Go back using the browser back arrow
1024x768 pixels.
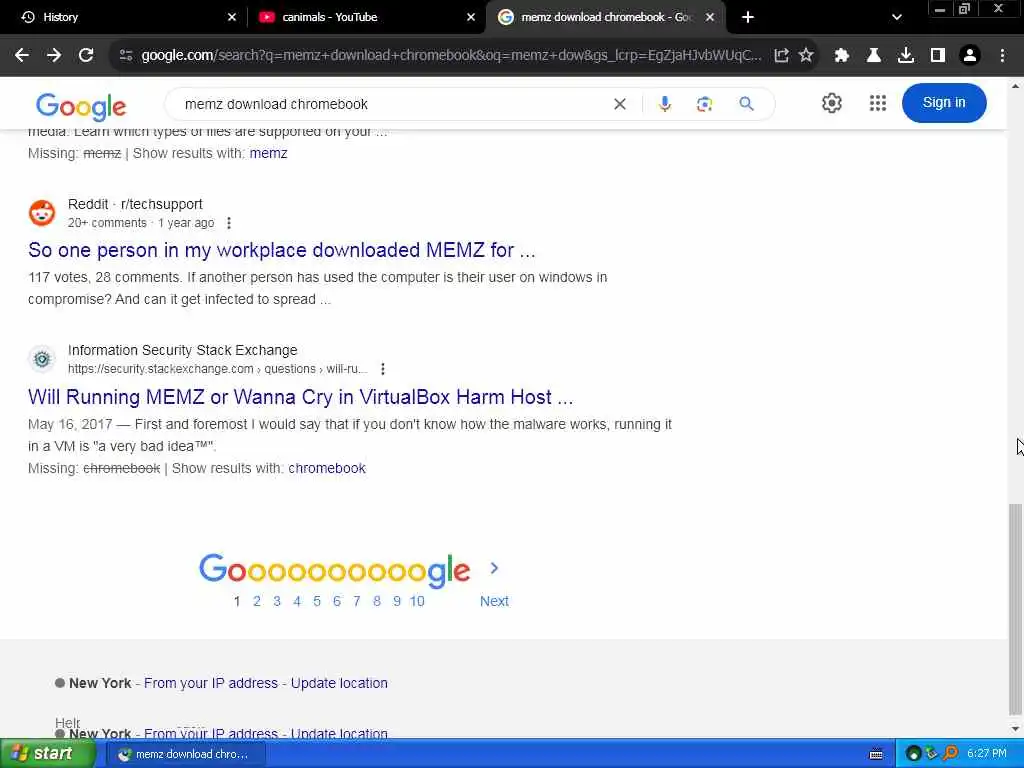22,56
